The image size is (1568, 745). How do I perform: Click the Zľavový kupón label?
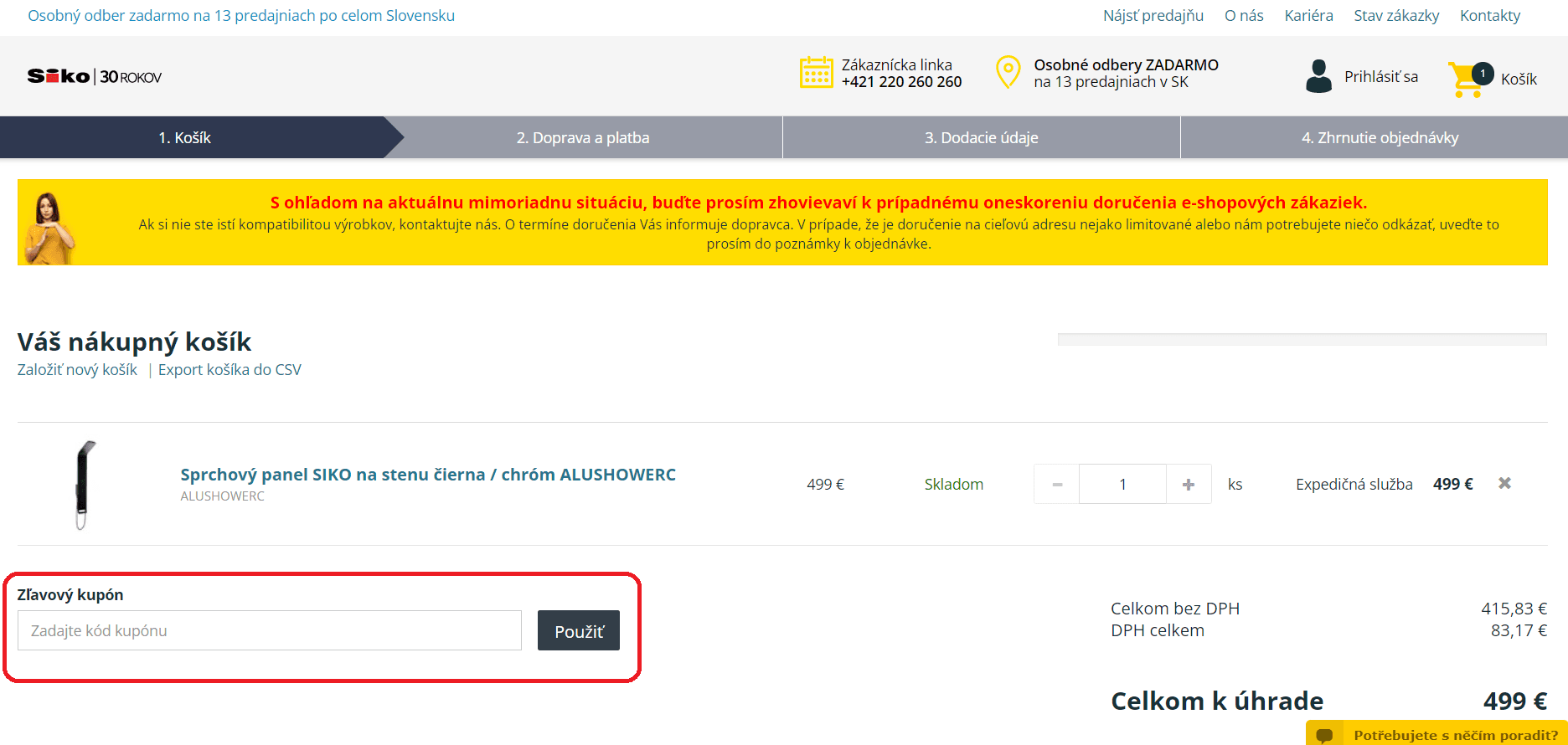pos(70,595)
